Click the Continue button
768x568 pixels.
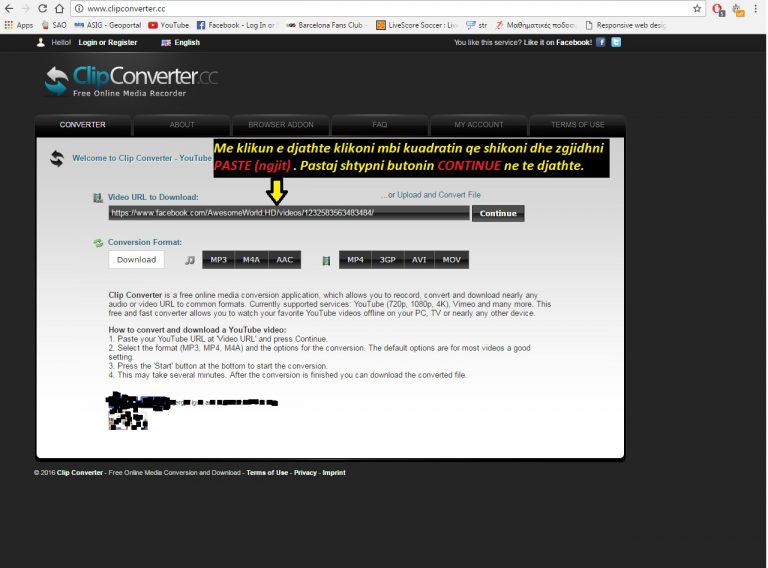[x=498, y=213]
